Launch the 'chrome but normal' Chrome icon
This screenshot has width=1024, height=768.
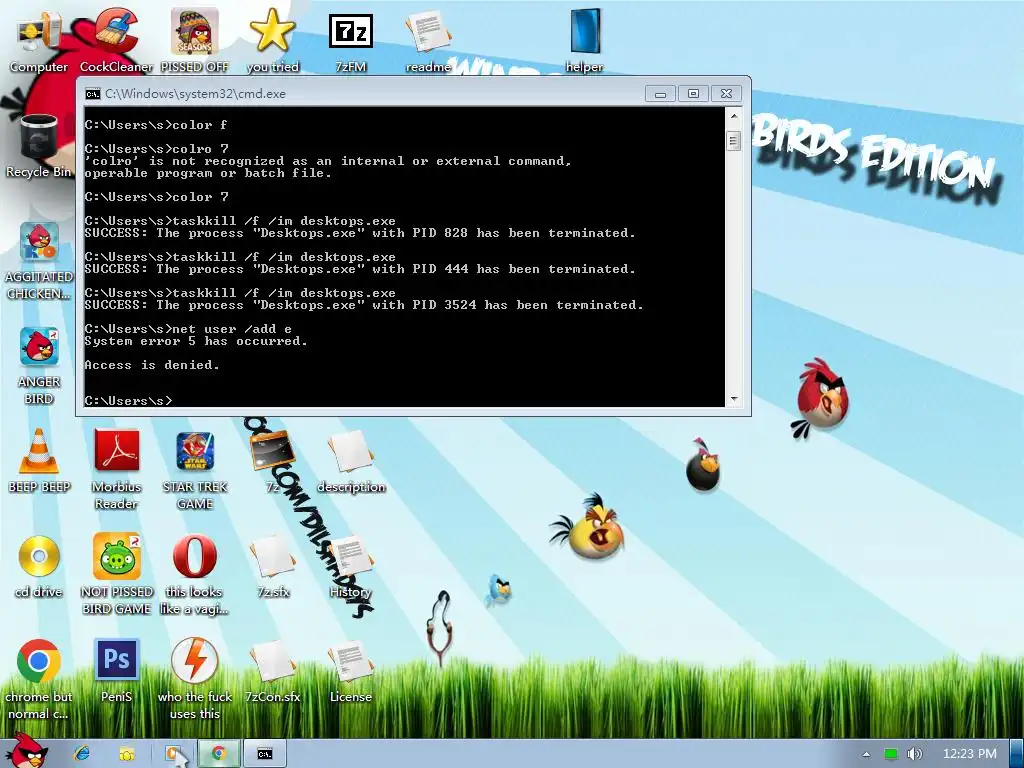click(39, 679)
